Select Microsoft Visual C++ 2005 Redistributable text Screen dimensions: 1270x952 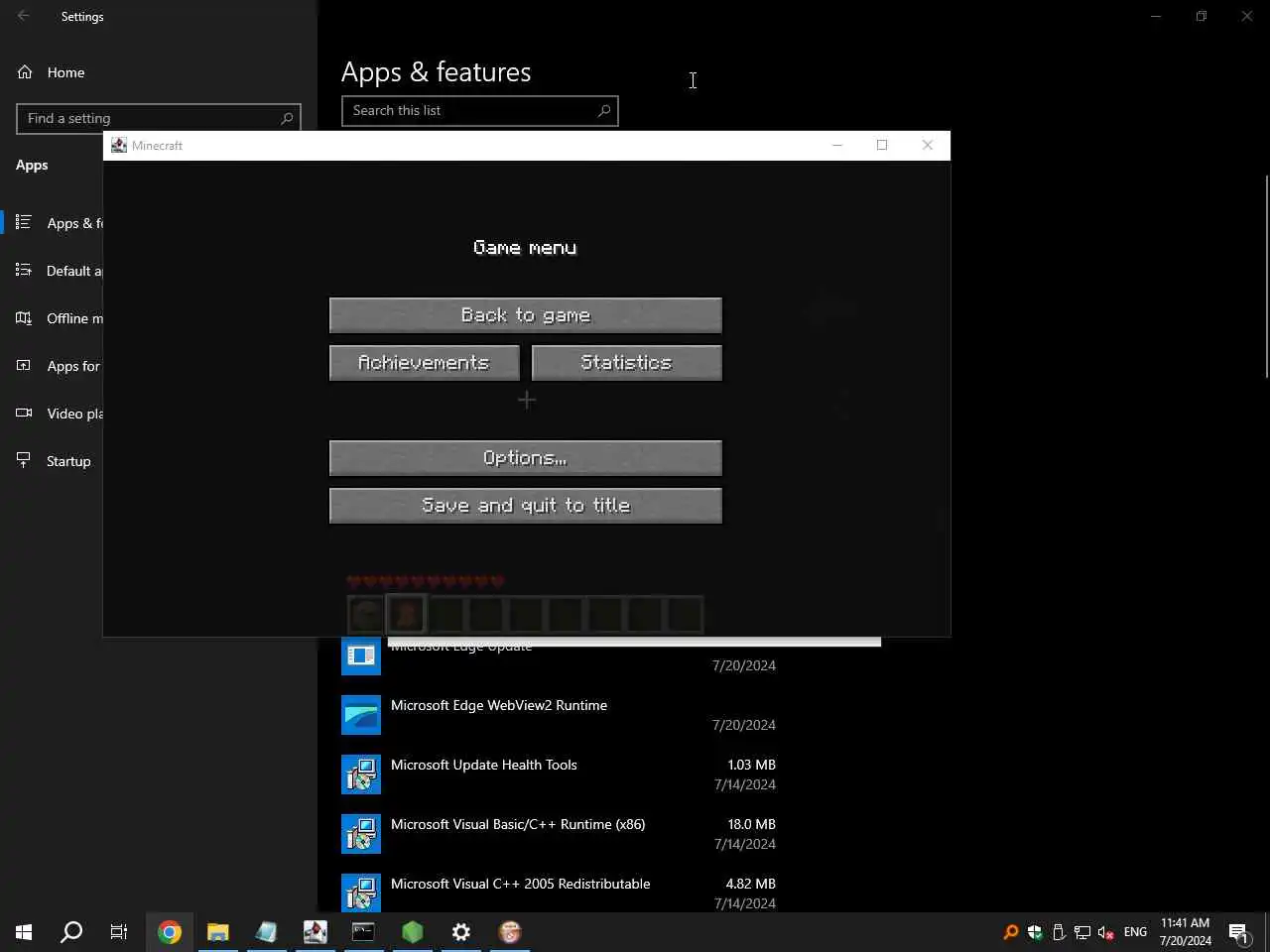tap(521, 884)
